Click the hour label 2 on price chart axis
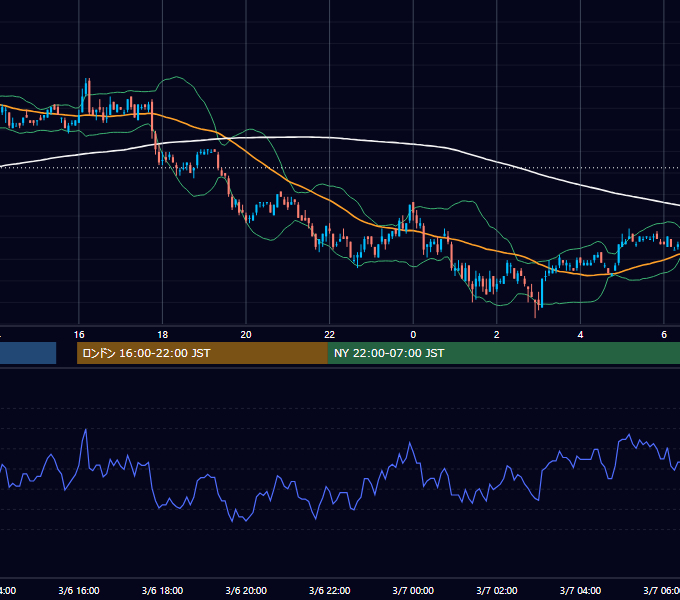Screen dimensions: 680x600 click(x=497, y=335)
